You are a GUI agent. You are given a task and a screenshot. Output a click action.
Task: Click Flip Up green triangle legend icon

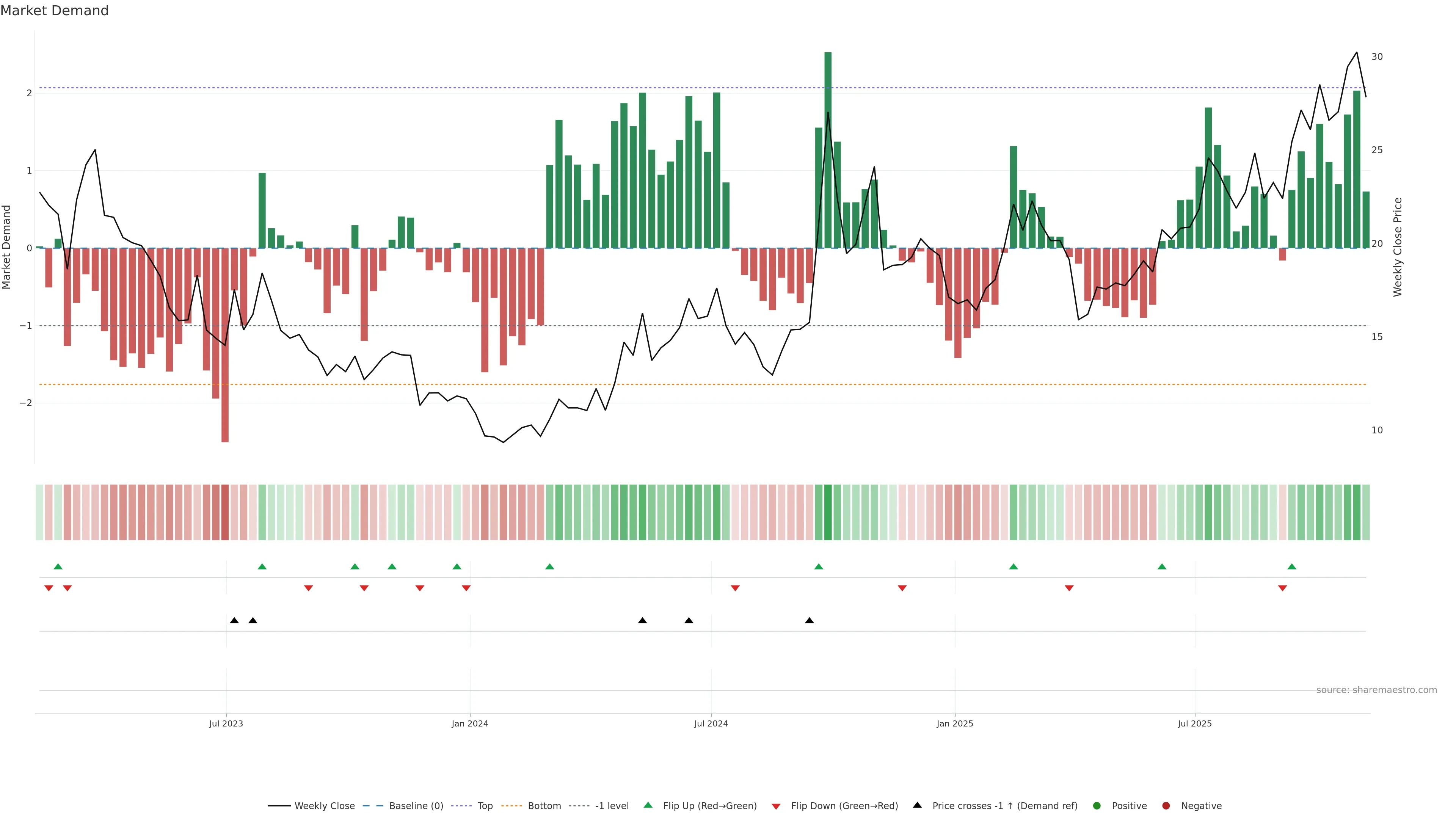tap(648, 805)
